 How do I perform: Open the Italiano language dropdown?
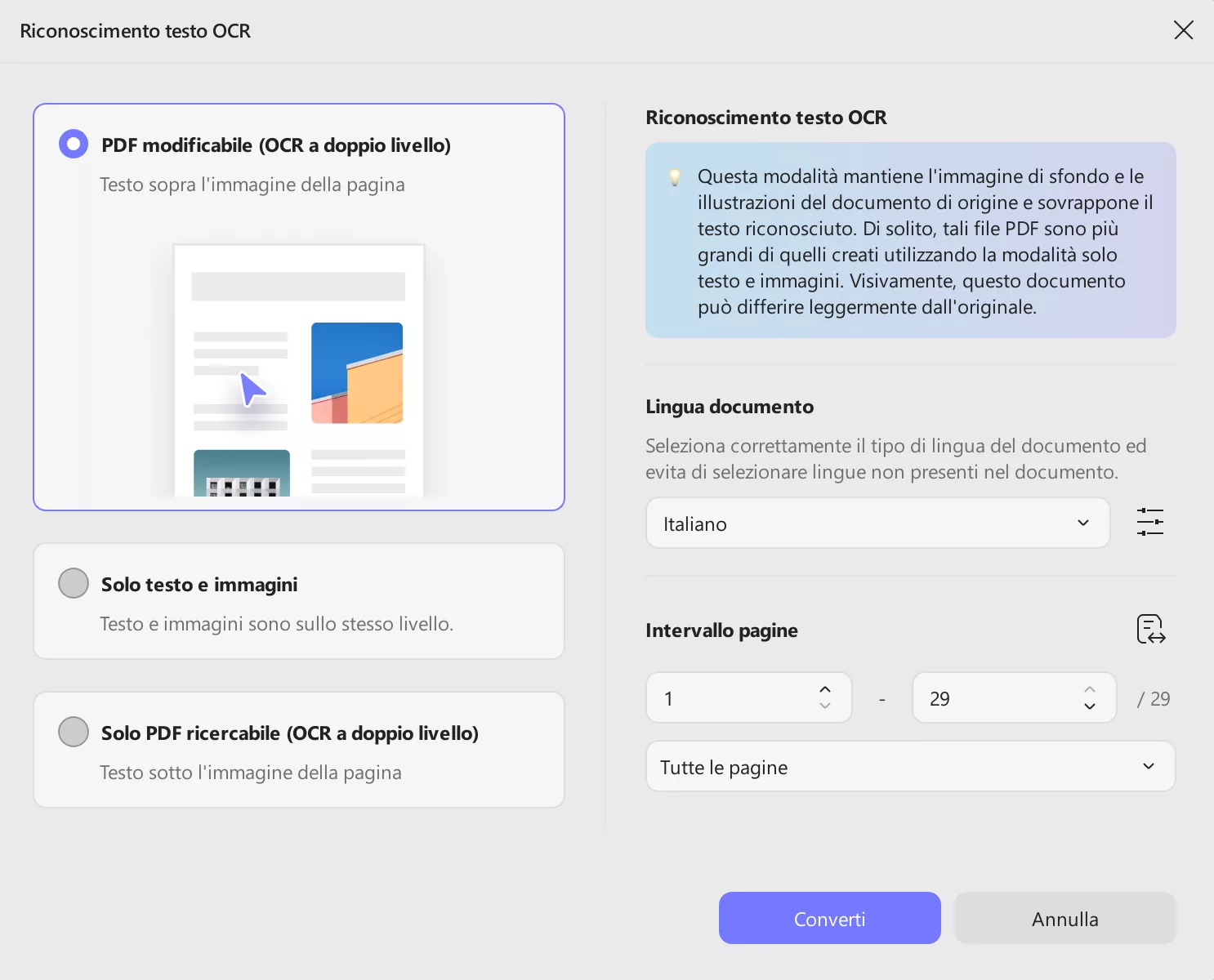pyautogui.click(x=877, y=523)
